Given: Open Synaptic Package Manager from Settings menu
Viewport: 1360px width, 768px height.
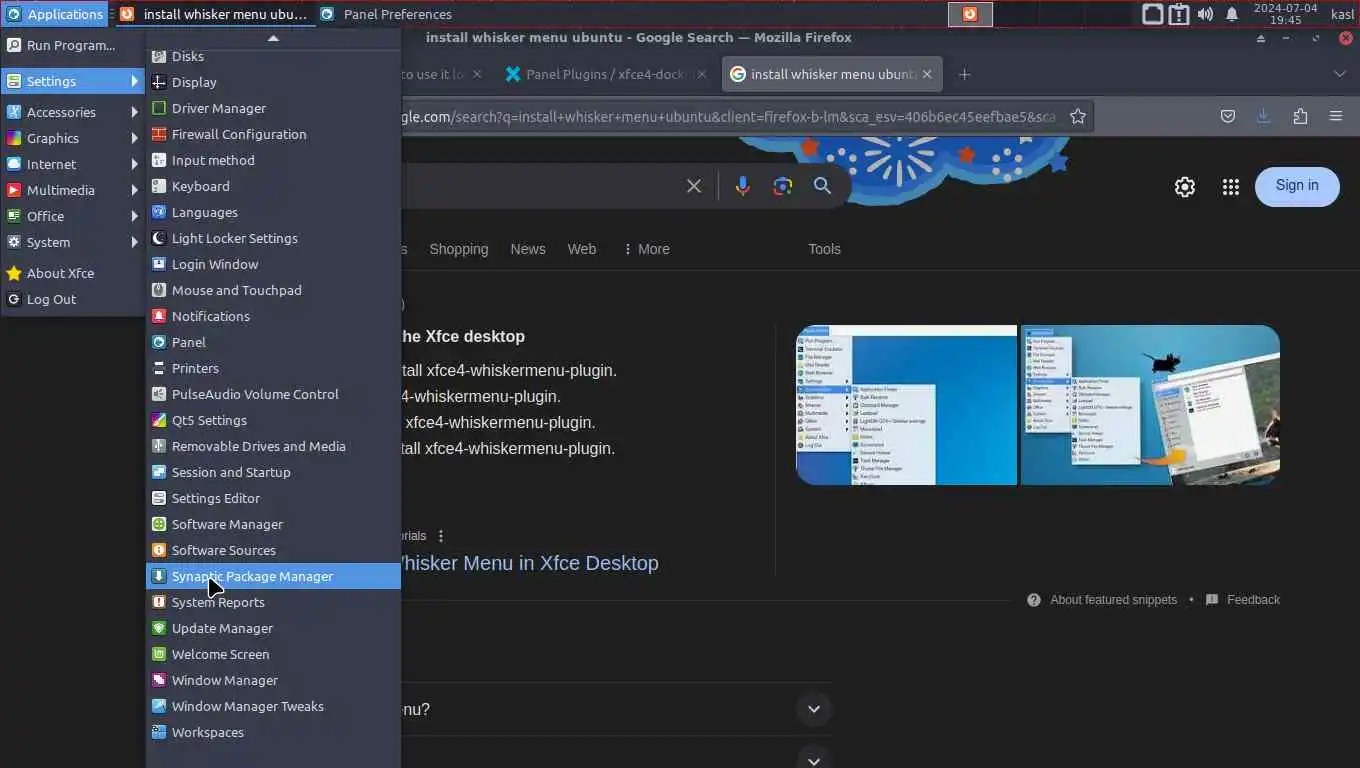Looking at the screenshot, I should [273, 576].
